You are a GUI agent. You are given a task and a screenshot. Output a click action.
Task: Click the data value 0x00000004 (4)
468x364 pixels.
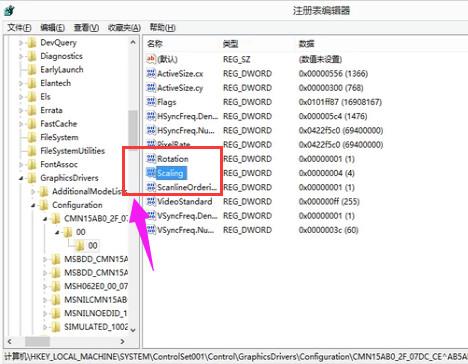click(x=327, y=173)
